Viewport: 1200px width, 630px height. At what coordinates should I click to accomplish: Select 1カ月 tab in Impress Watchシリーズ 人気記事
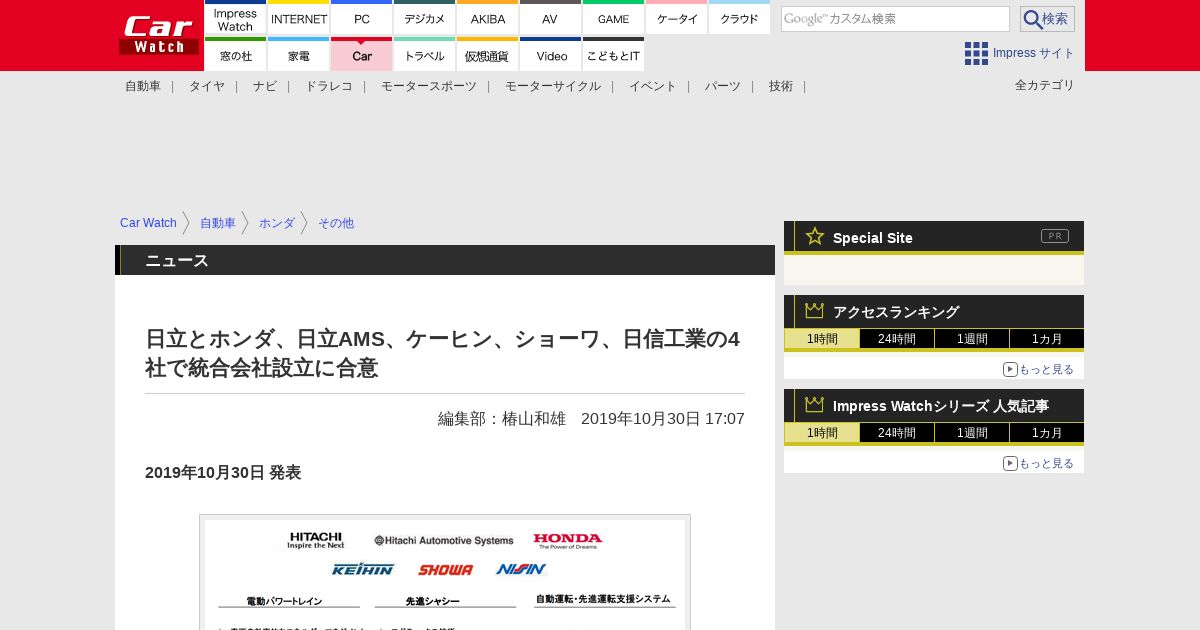[x=1047, y=433]
